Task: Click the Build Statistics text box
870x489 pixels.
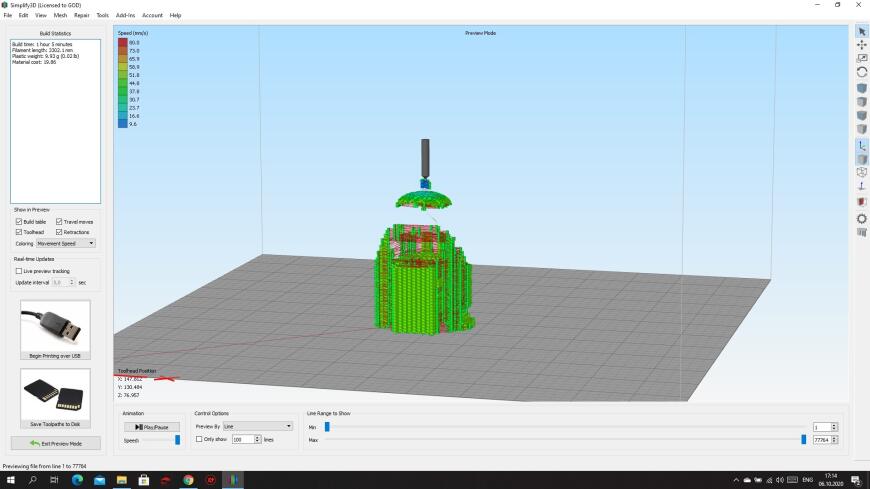Action: click(x=55, y=121)
